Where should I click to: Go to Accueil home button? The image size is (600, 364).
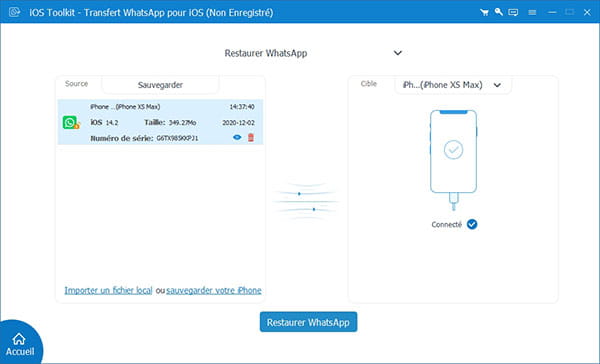19,344
